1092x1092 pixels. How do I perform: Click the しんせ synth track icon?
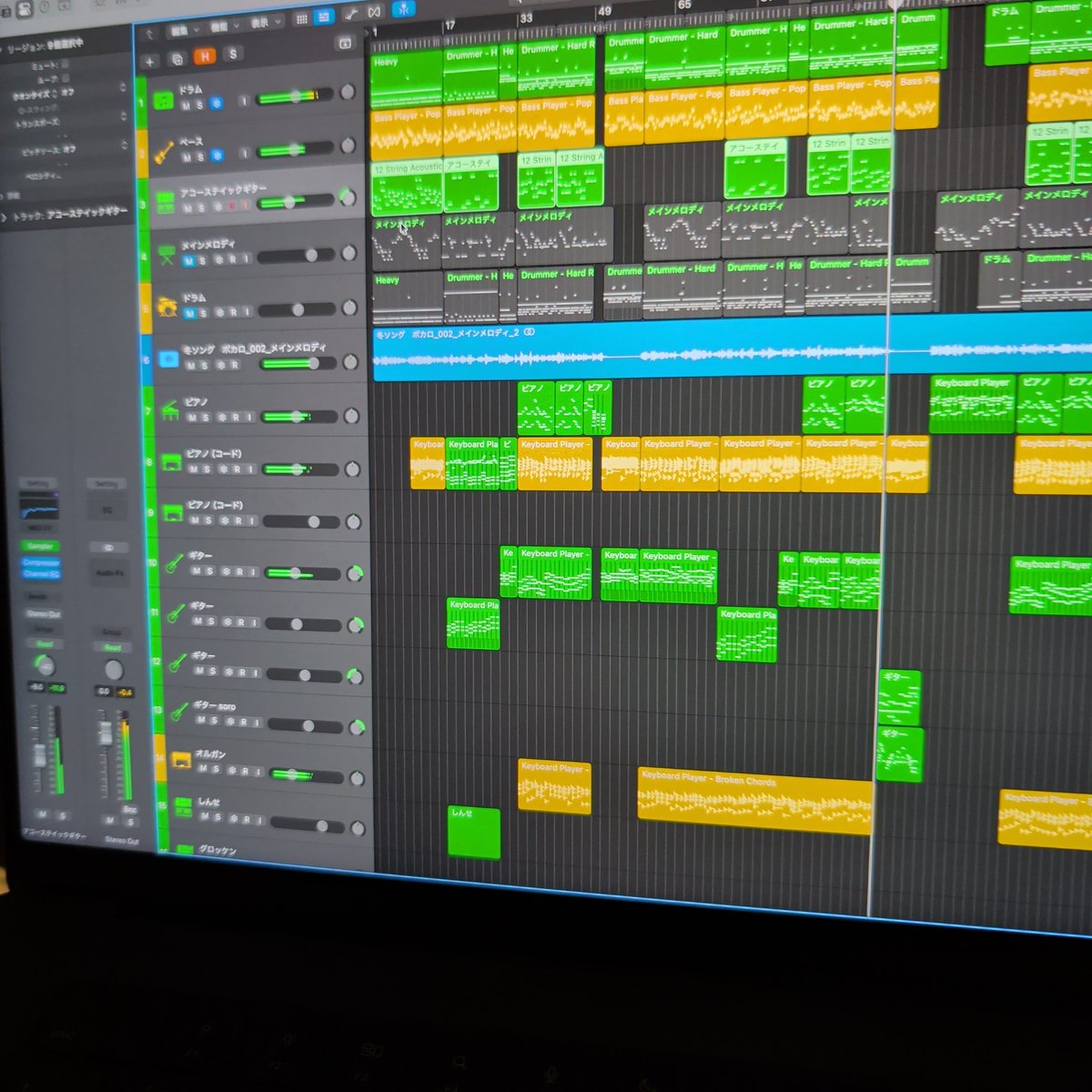pyautogui.click(x=183, y=809)
